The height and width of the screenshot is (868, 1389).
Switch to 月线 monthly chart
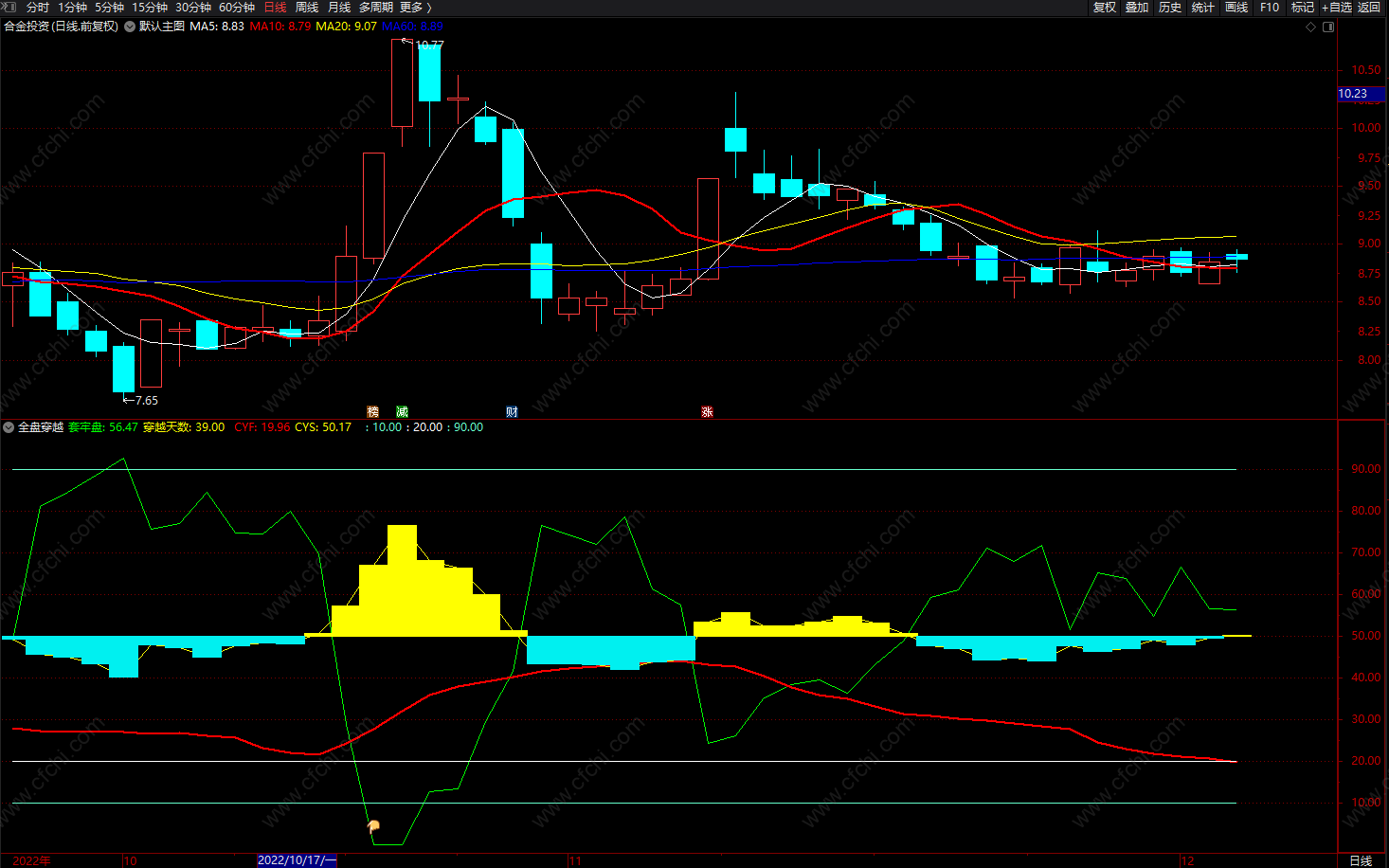(339, 8)
